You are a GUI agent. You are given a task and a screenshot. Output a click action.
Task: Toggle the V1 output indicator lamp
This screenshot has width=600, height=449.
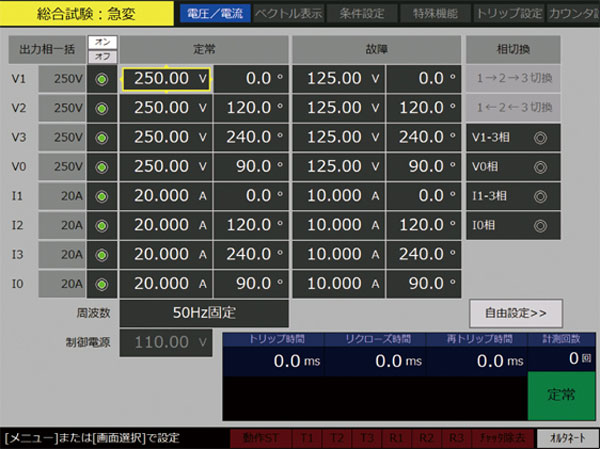point(101,79)
